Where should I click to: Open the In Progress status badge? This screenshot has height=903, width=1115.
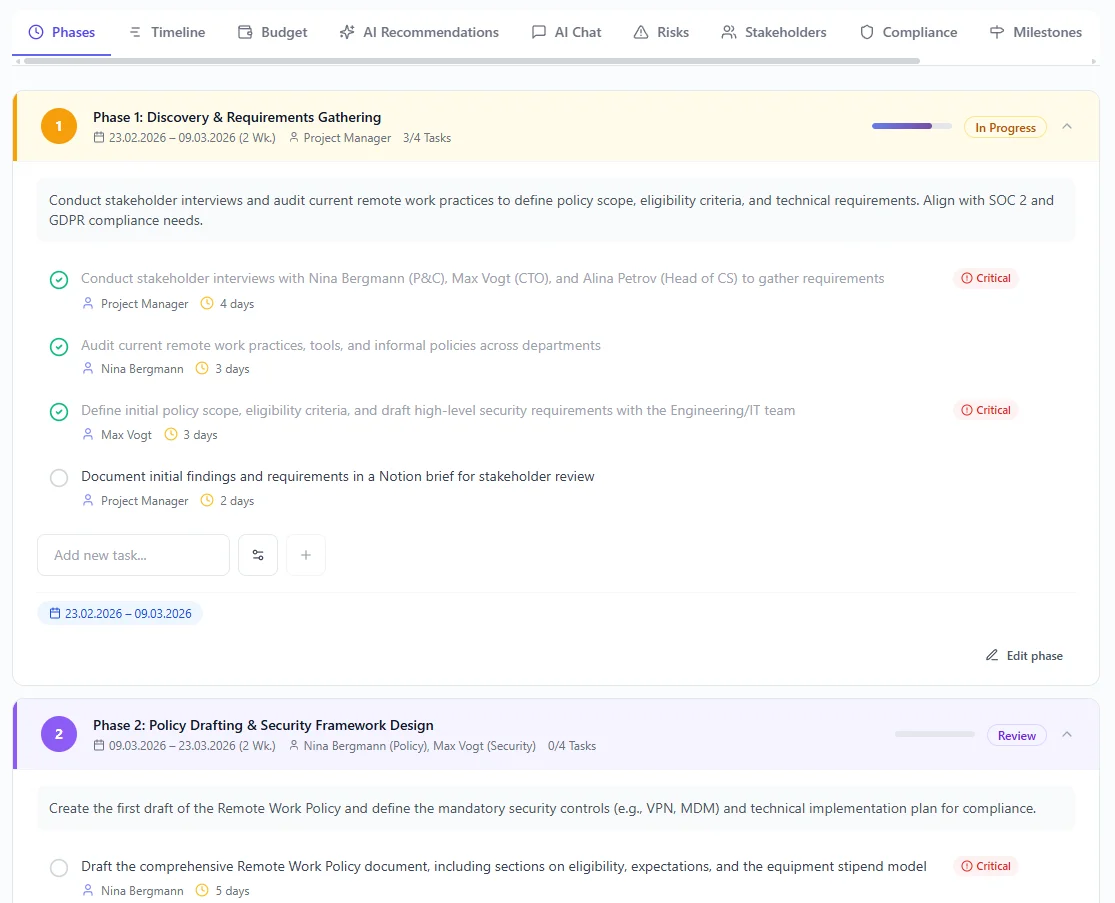(1005, 128)
